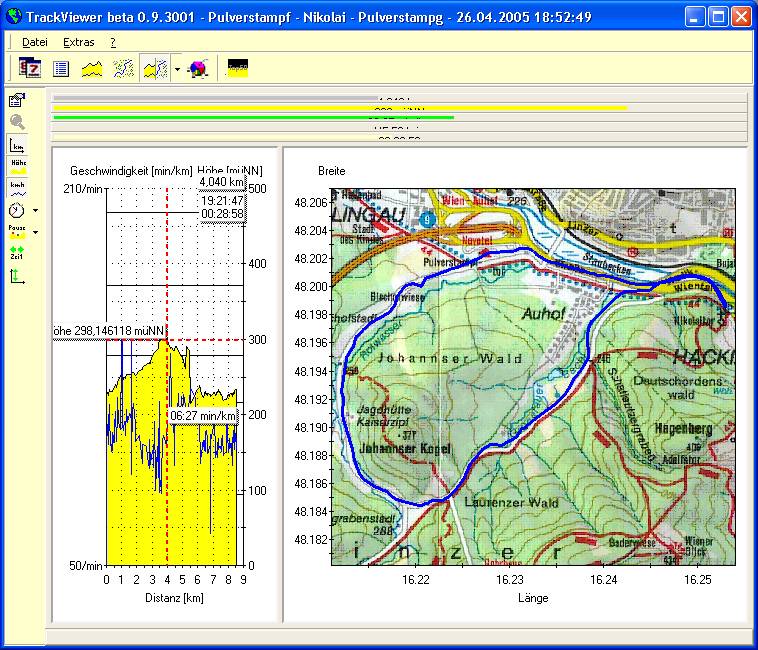Click the green axis scaling icon

point(17,277)
